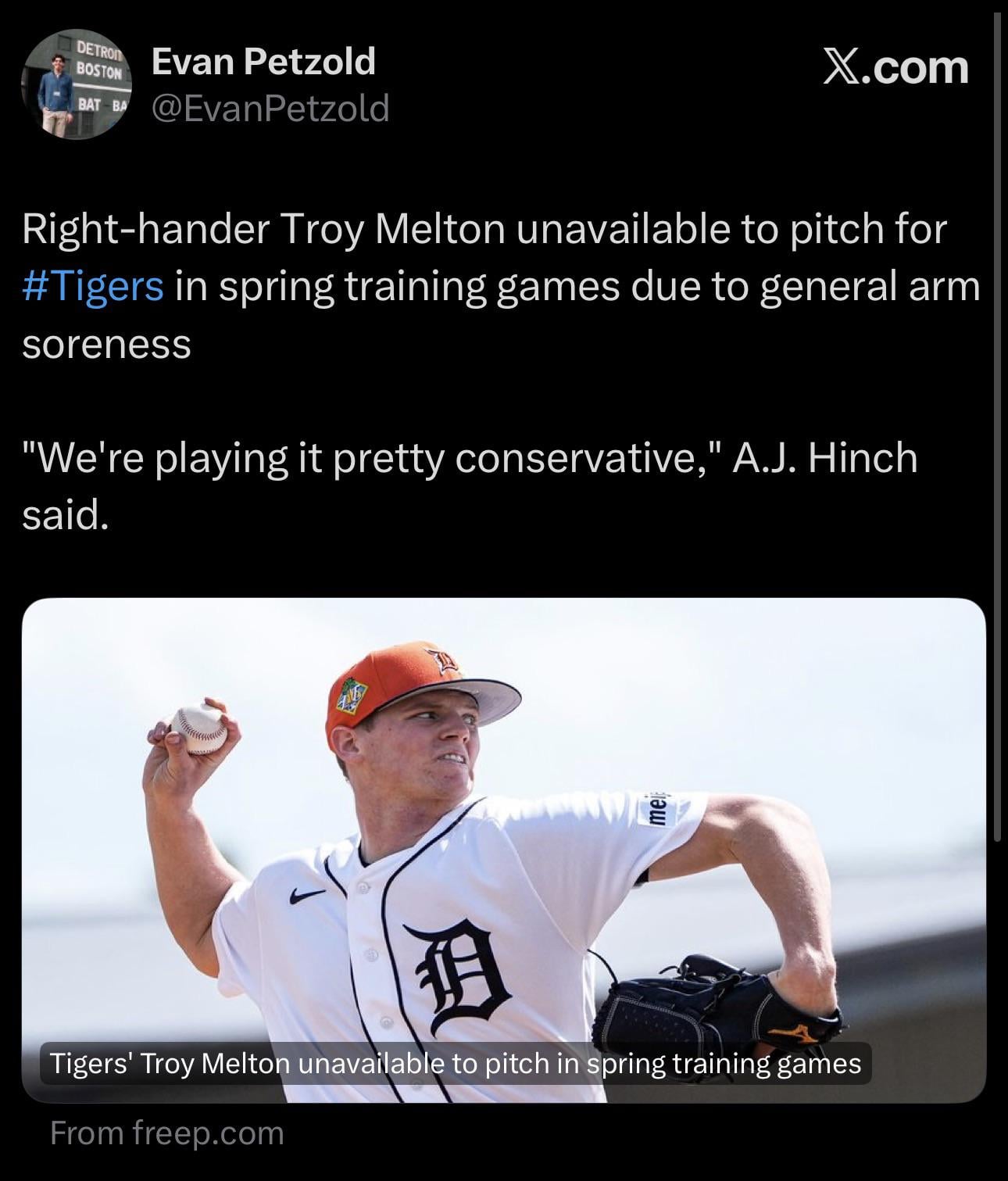Click the word soreness in the tweet
The width and height of the screenshot is (1008, 1181).
(x=106, y=344)
